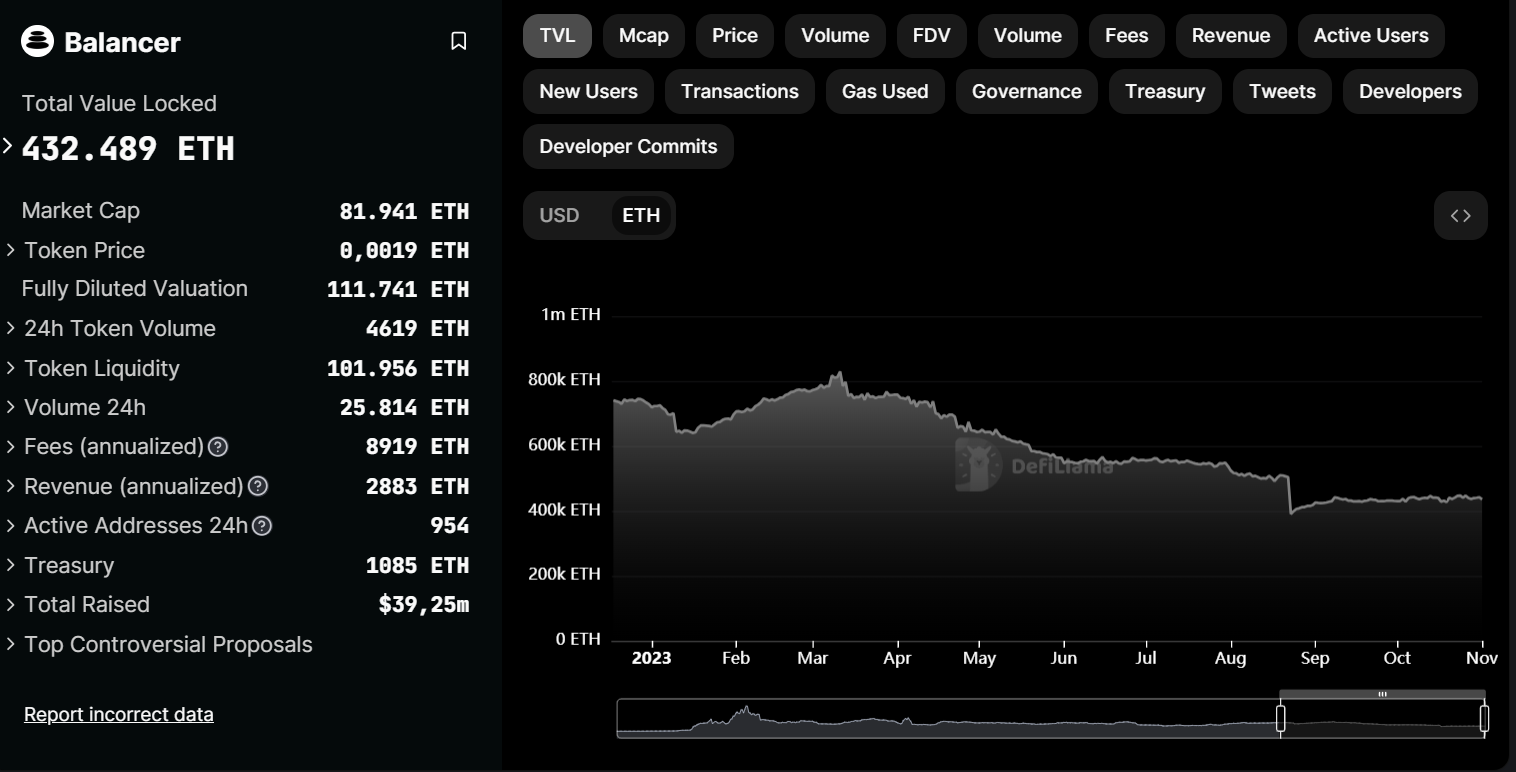Click the 0,0019 ETH token price value
Viewport: 1516px width, 772px height.
pyautogui.click(x=404, y=251)
